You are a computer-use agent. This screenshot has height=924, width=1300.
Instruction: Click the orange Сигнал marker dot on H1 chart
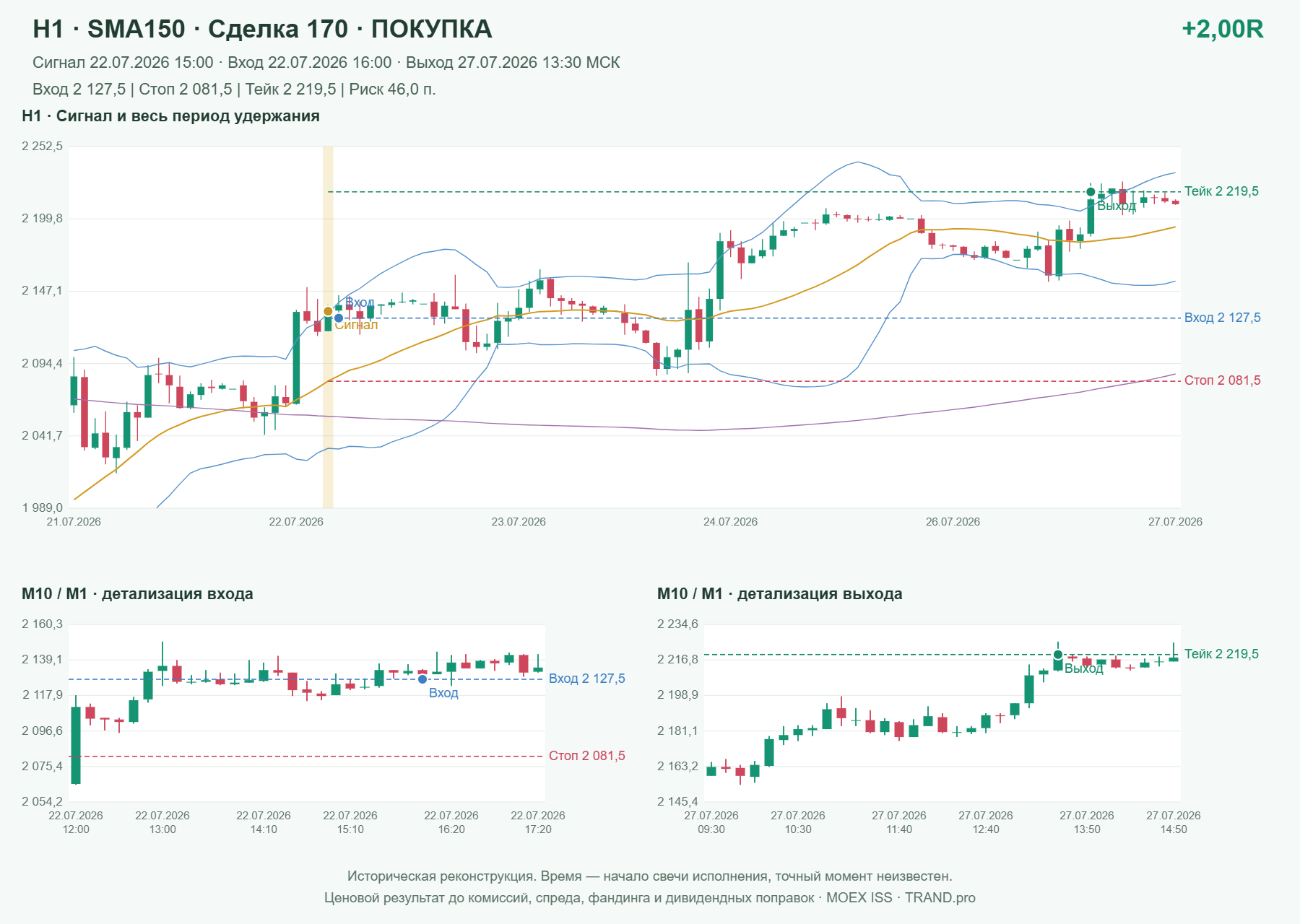pyautogui.click(x=328, y=312)
